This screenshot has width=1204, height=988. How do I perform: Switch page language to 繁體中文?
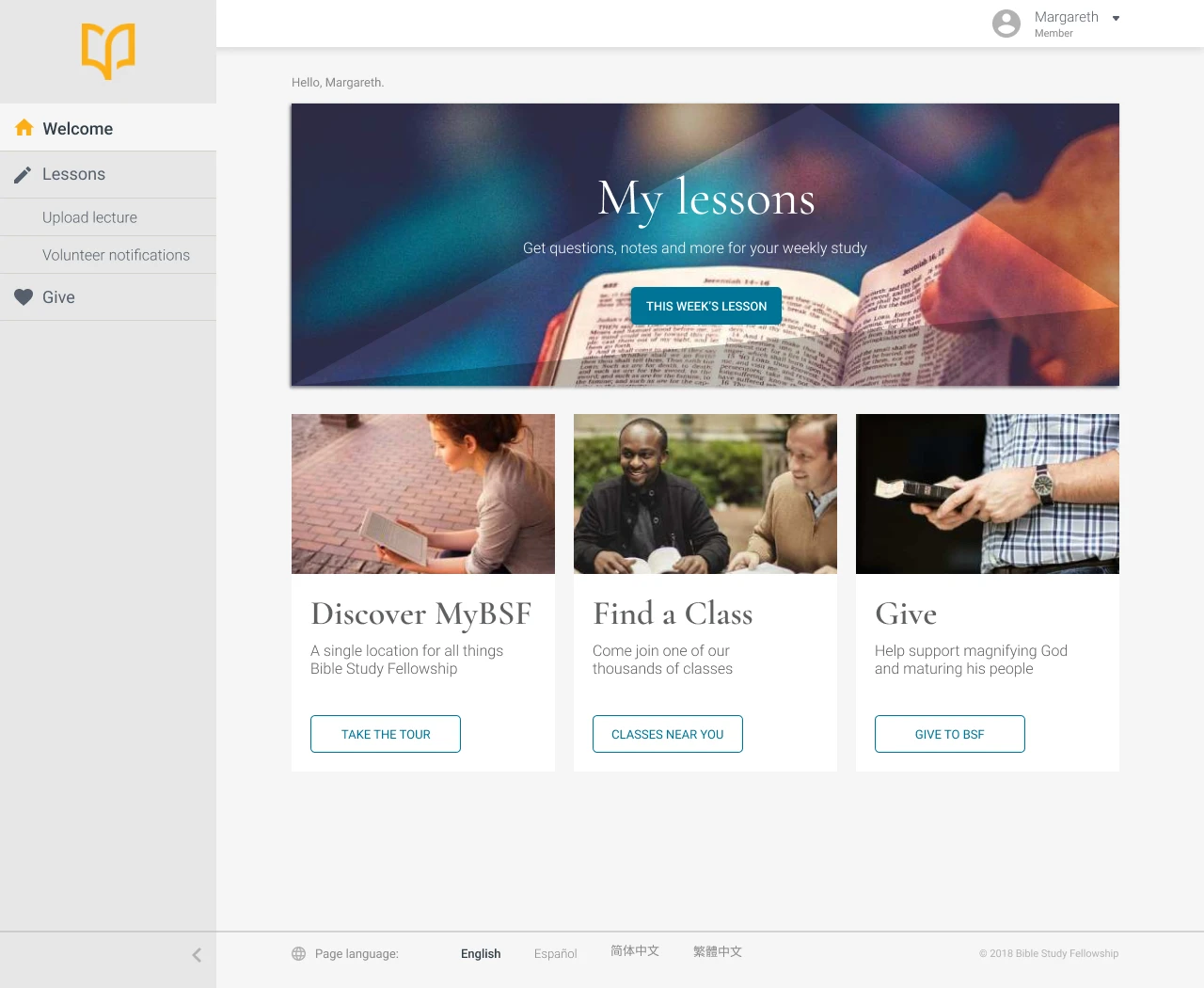[x=718, y=951]
